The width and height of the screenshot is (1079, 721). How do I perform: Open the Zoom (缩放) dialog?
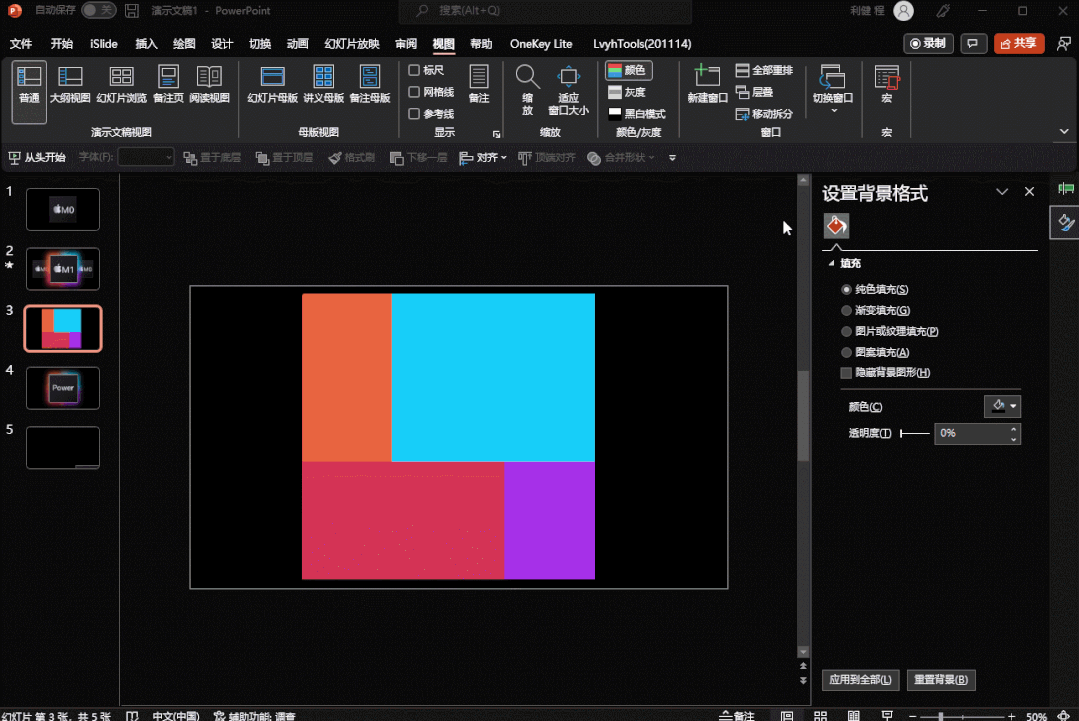[528, 90]
